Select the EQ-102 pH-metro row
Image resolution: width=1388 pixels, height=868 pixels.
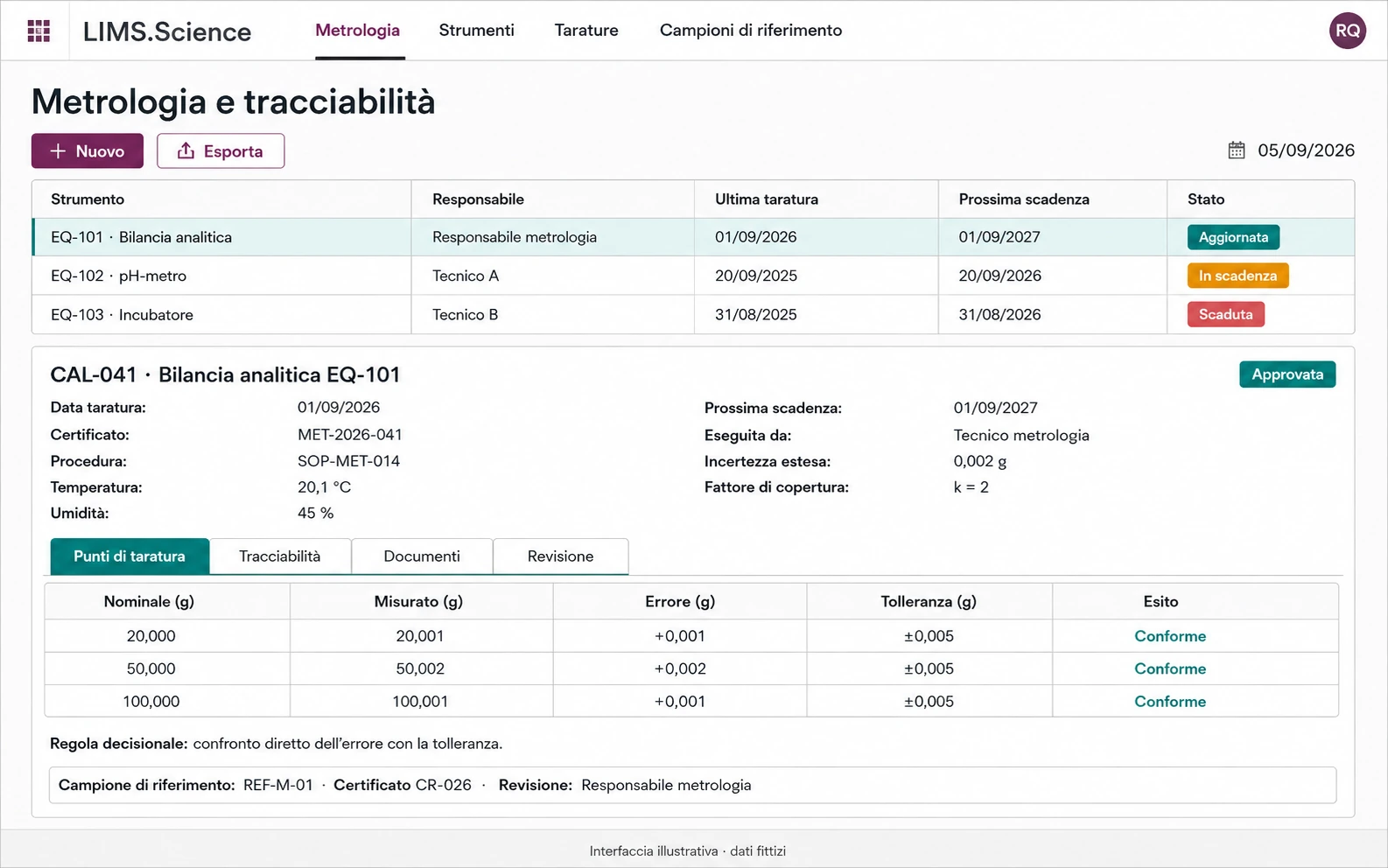[x=693, y=276]
